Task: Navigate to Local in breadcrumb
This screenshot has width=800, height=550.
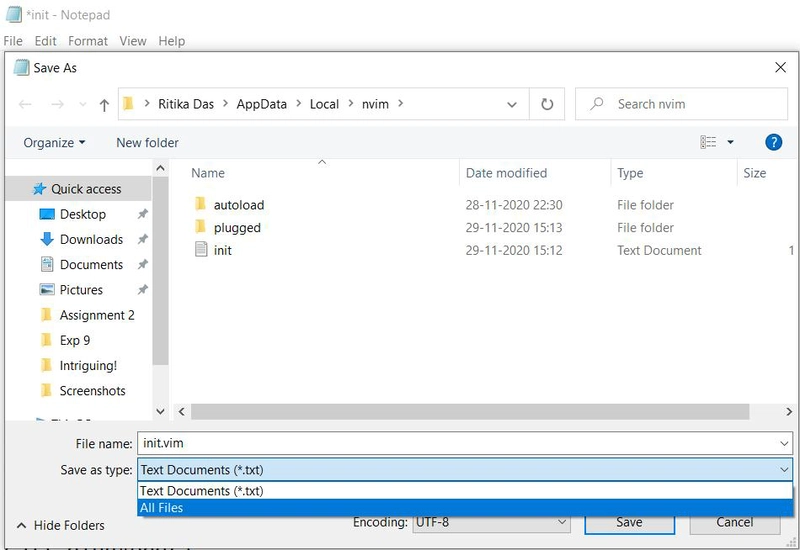Action: click(324, 104)
